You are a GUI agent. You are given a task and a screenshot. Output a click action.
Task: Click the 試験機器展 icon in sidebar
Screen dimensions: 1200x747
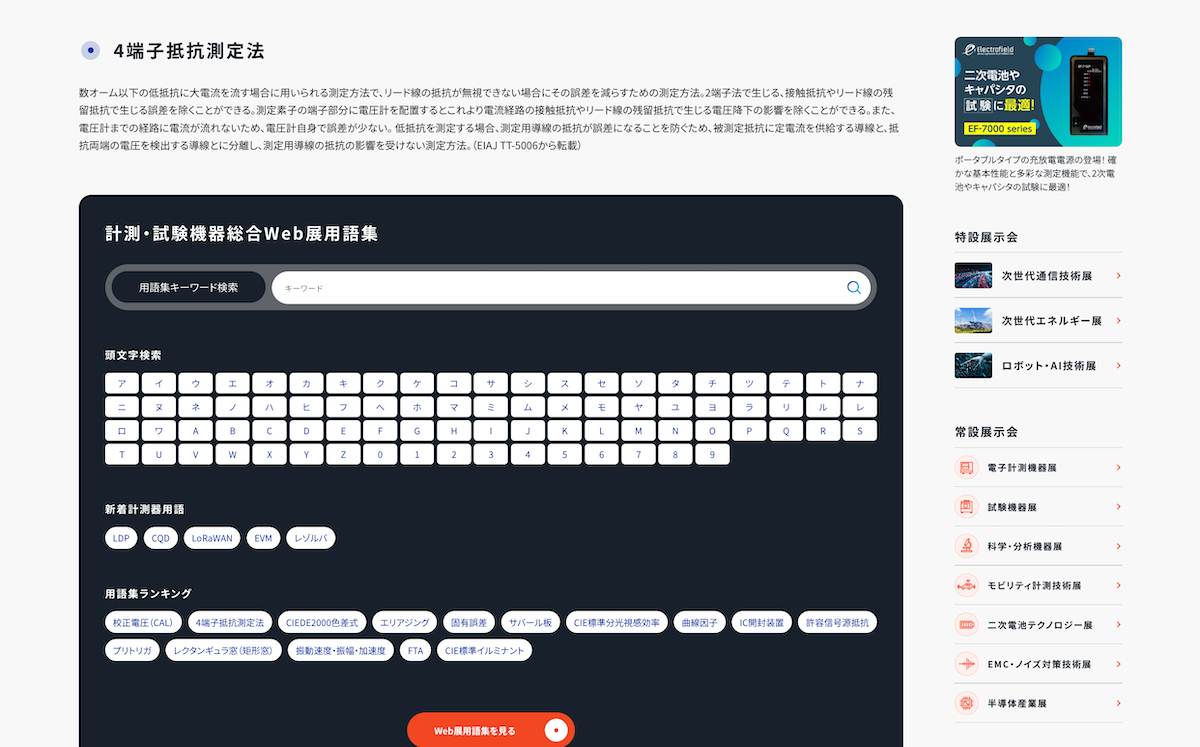[x=966, y=507]
